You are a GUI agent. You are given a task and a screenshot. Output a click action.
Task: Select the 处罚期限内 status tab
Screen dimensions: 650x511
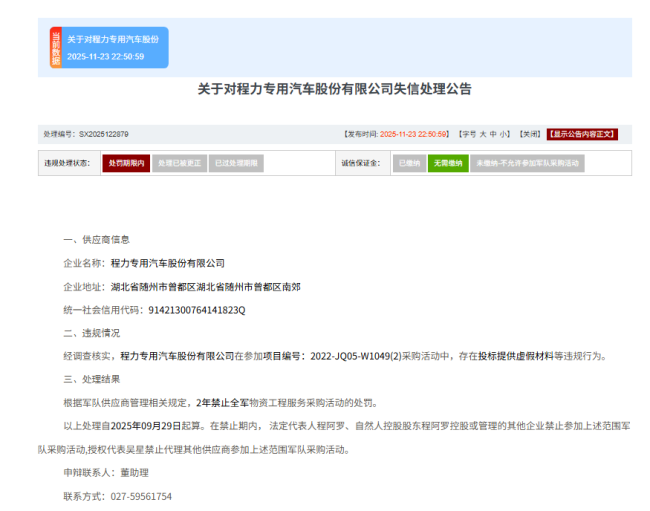point(125,163)
